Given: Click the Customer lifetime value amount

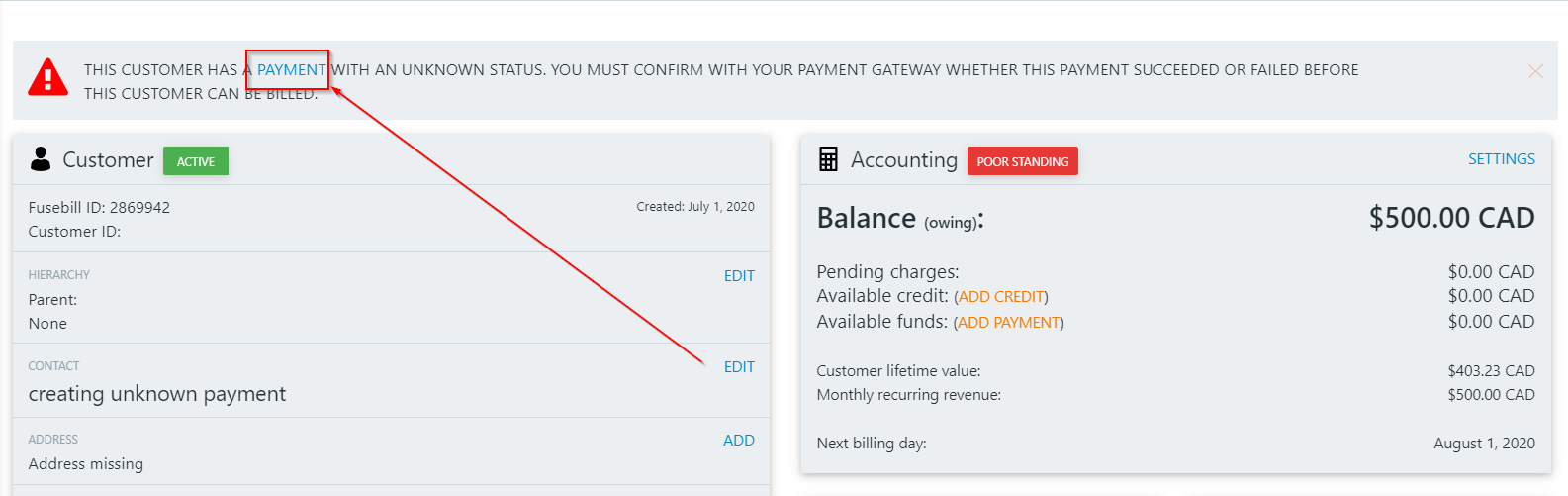Looking at the screenshot, I should 1492,371.
